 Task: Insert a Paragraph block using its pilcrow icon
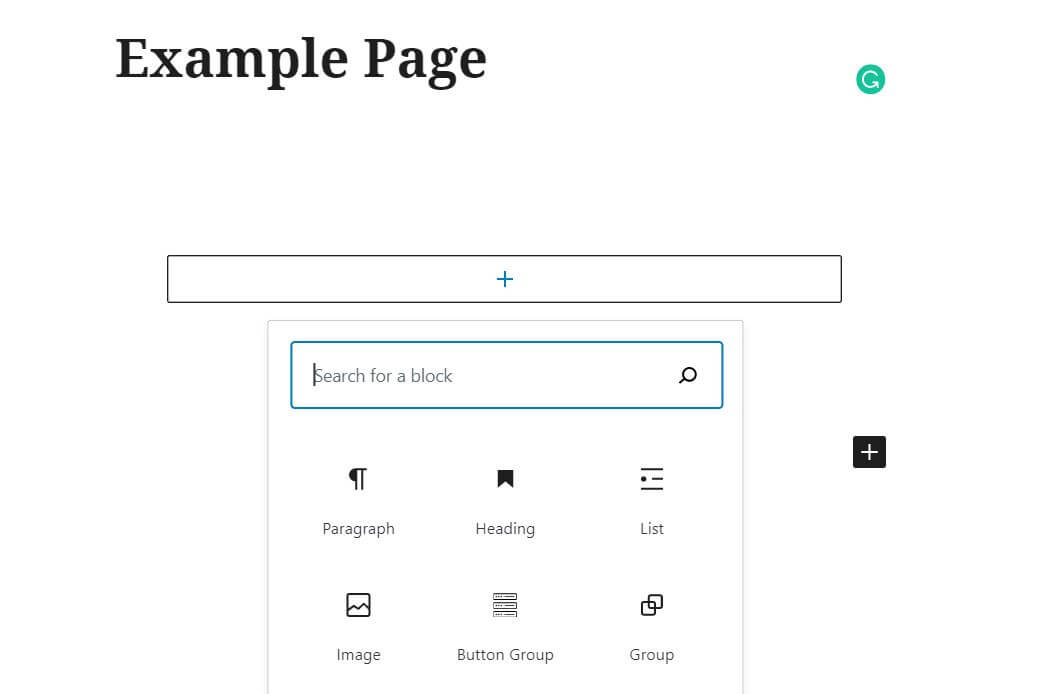(358, 479)
